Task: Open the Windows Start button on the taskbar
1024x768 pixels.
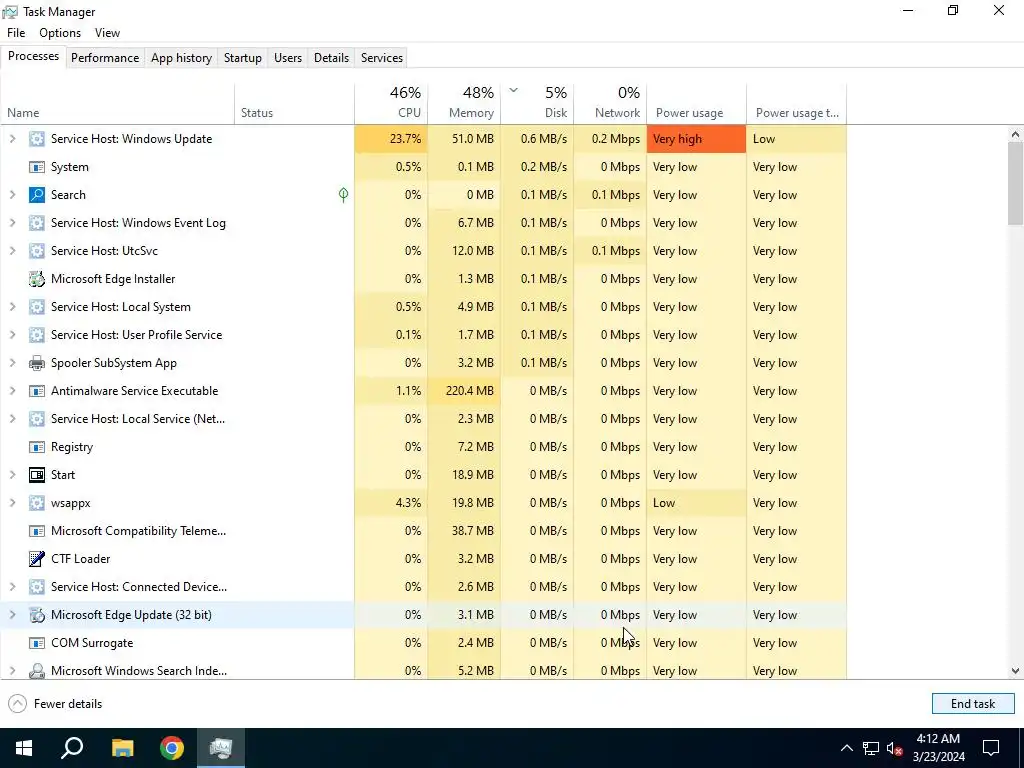Action: click(x=24, y=748)
